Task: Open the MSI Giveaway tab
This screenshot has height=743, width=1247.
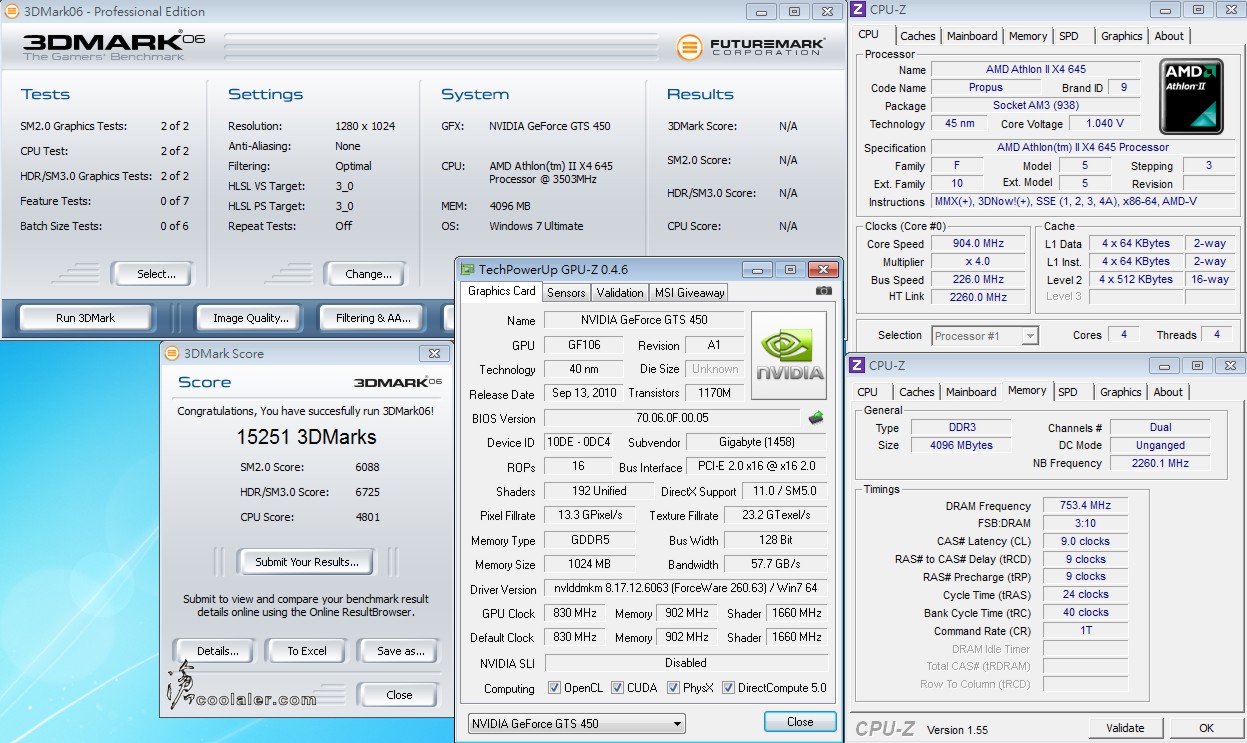Action: pos(689,293)
